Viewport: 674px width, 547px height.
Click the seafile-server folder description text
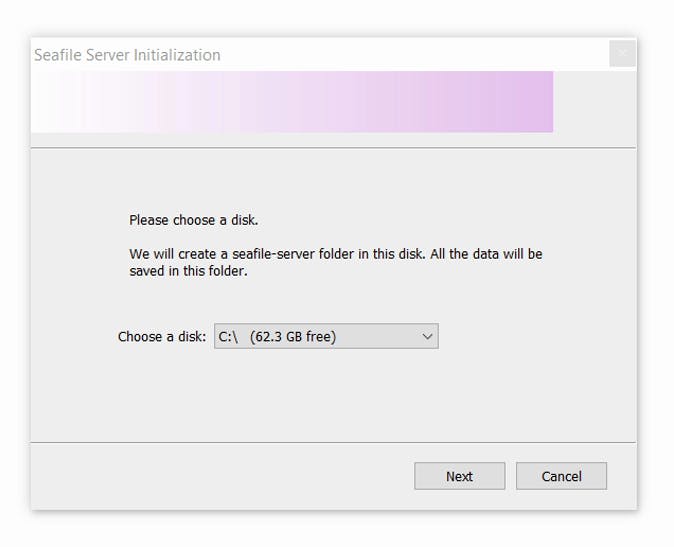click(x=335, y=254)
